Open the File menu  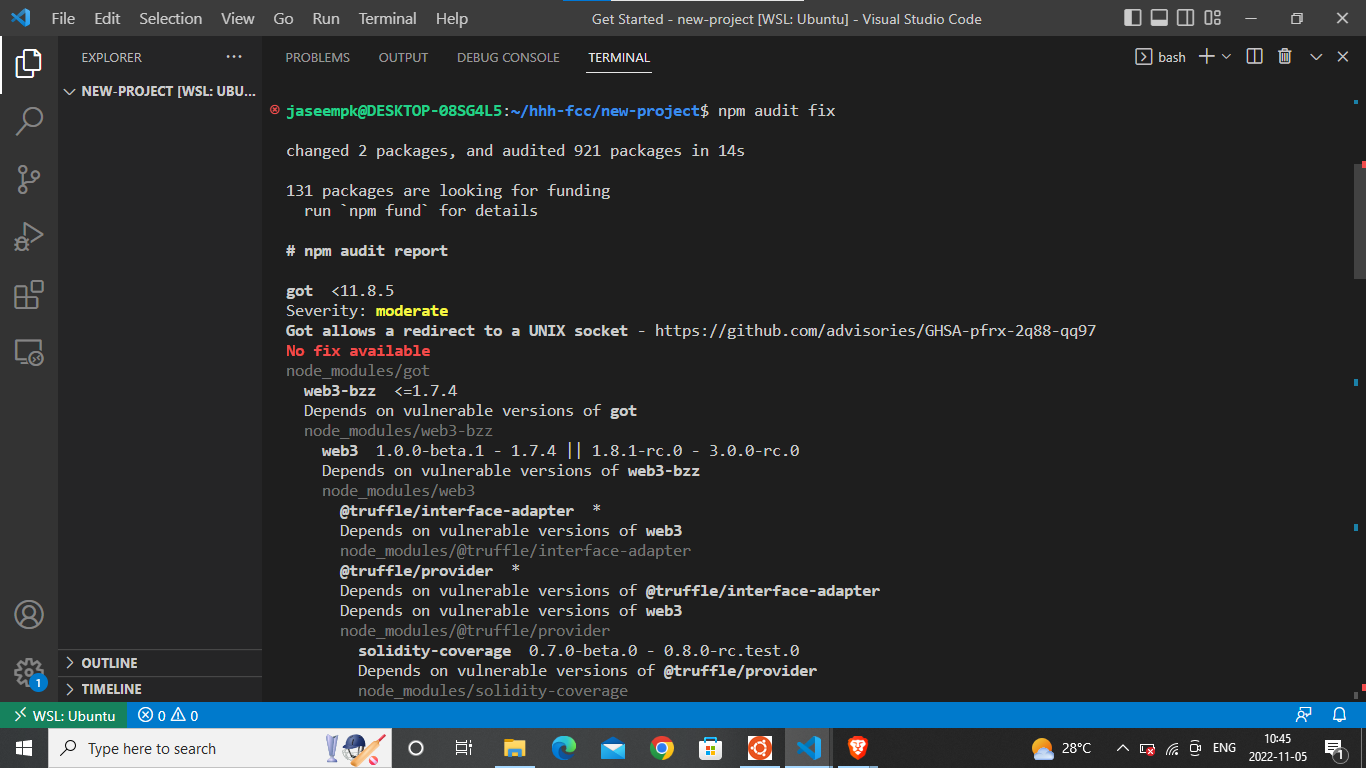tap(63, 18)
